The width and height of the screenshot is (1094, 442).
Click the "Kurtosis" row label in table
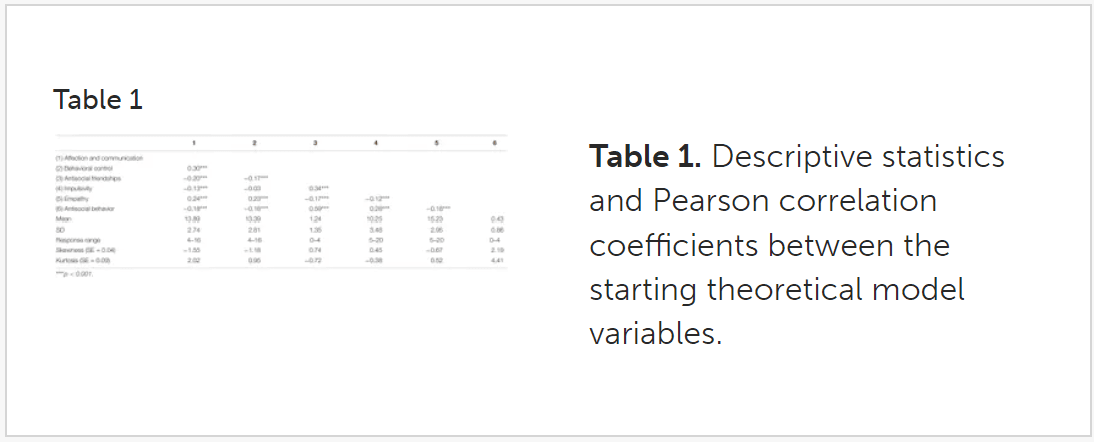[x=87, y=259]
